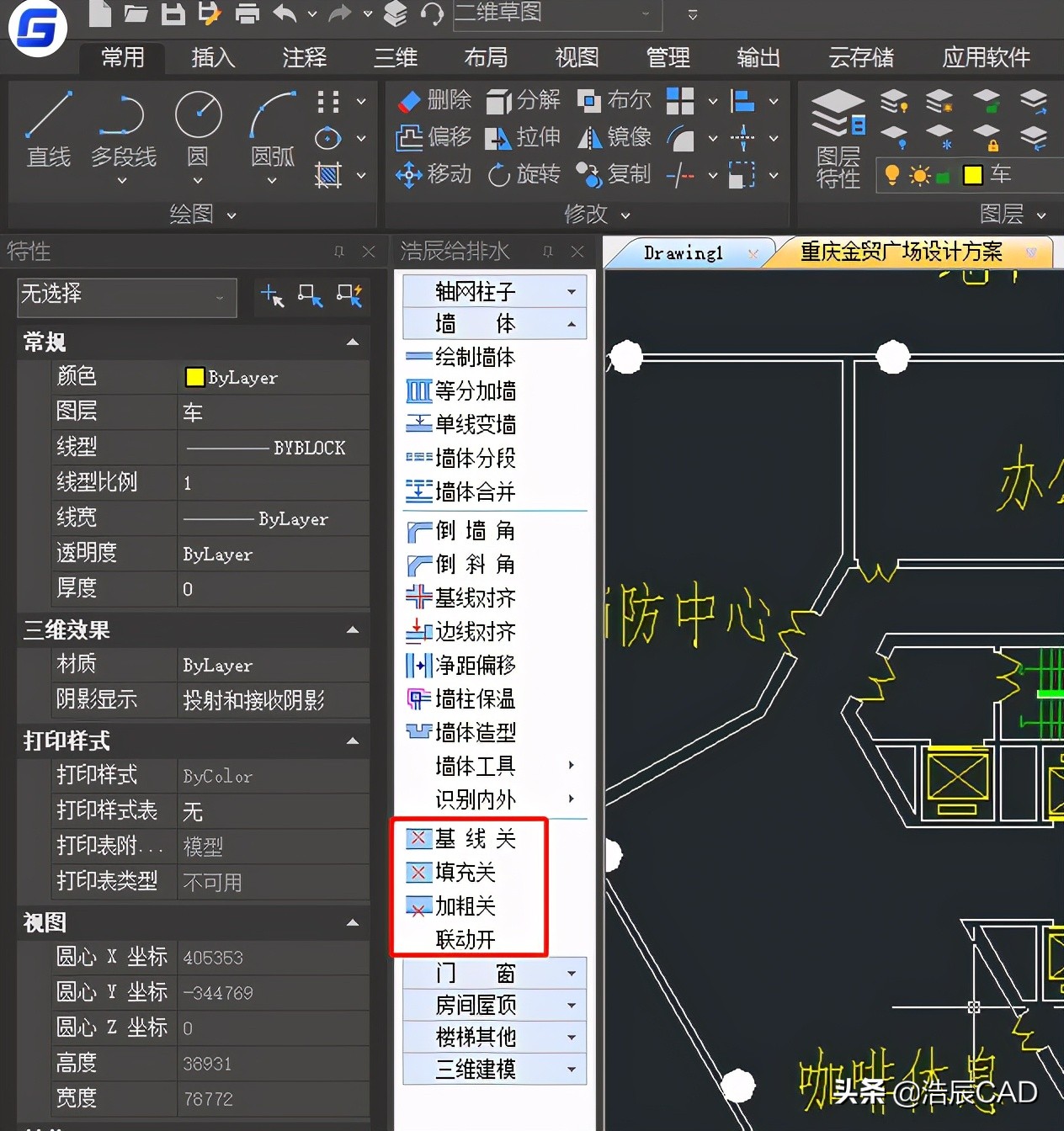Toggle 基线关 baseline display
The image size is (1064, 1131).
point(462,839)
